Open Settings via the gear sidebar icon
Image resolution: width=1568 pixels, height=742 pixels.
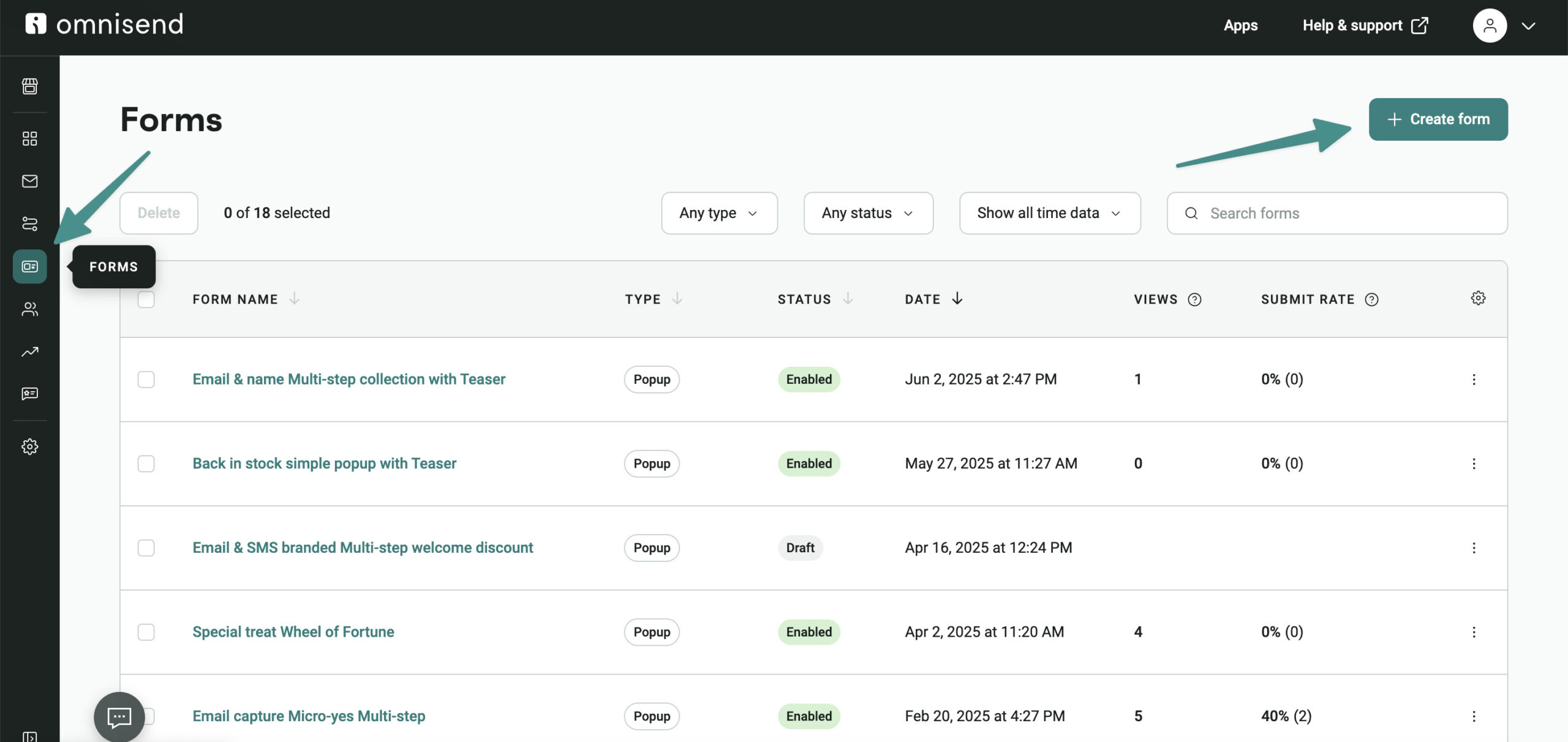[x=29, y=446]
